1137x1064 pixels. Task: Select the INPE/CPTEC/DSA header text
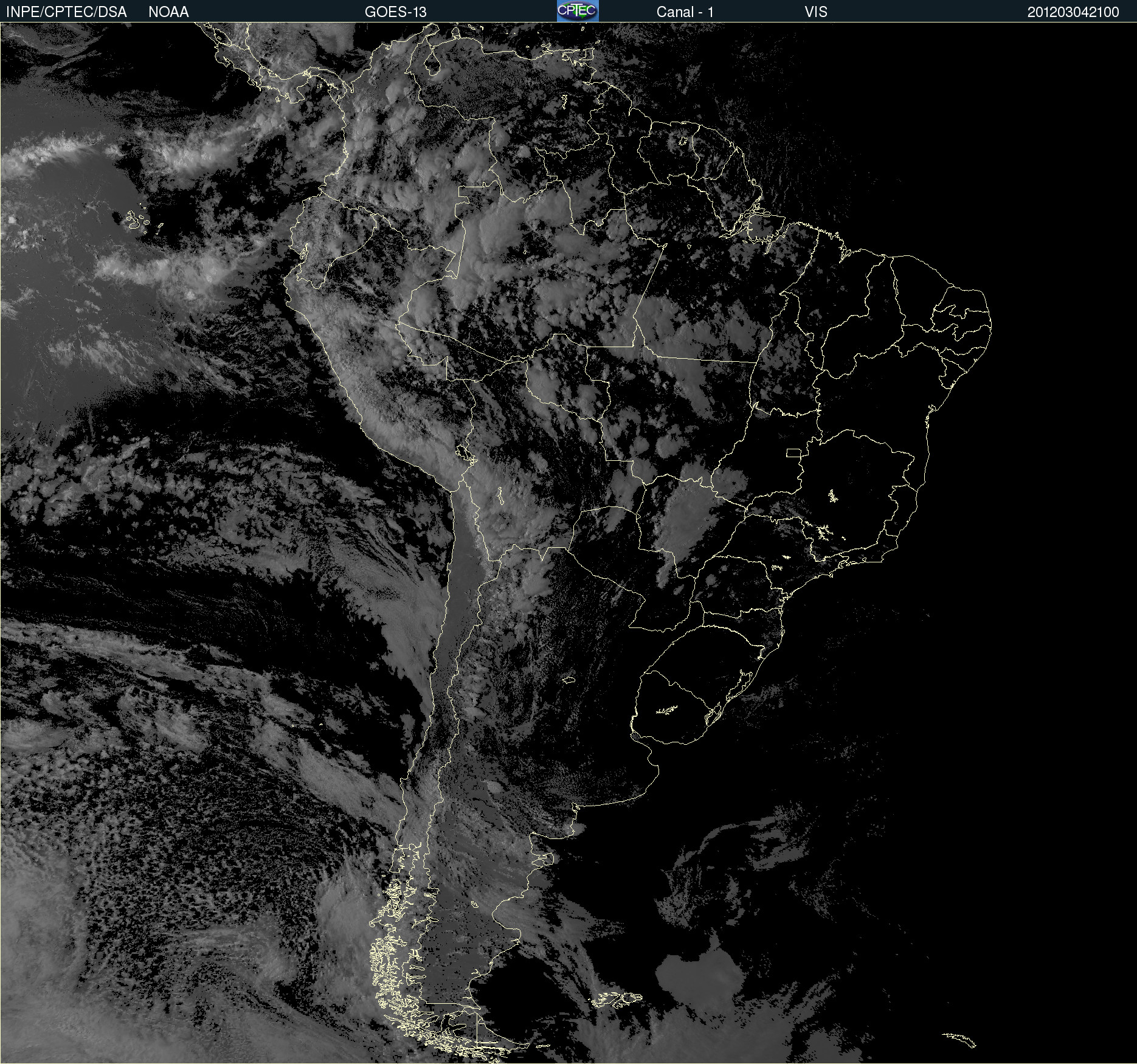coord(66,12)
